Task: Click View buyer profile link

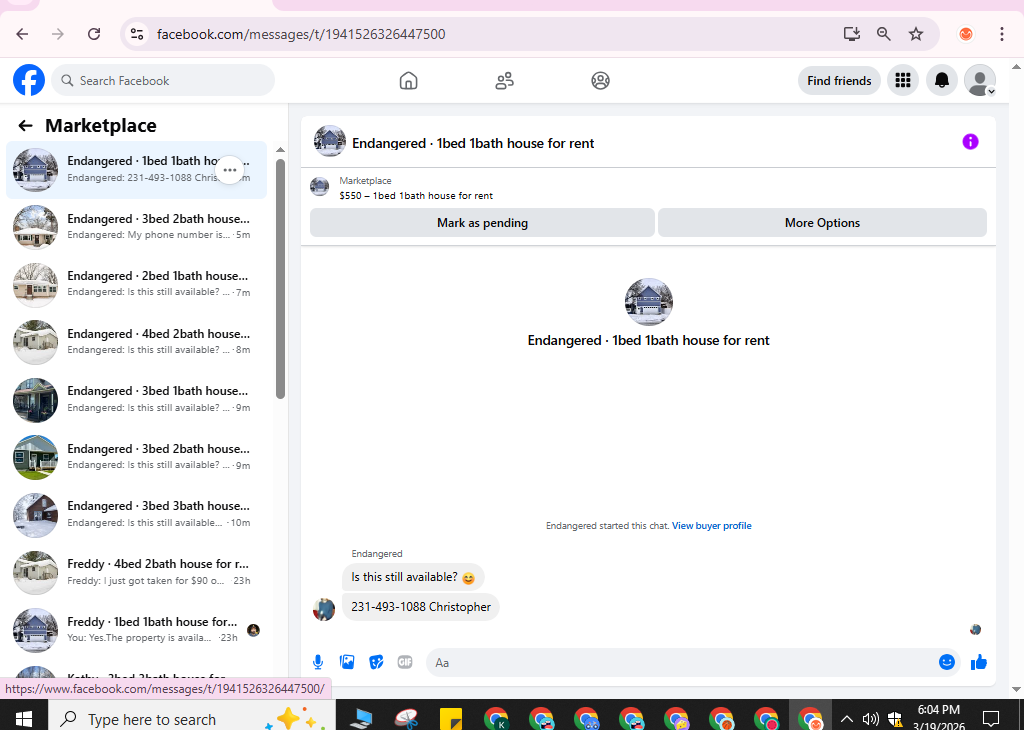Action: coord(711,526)
